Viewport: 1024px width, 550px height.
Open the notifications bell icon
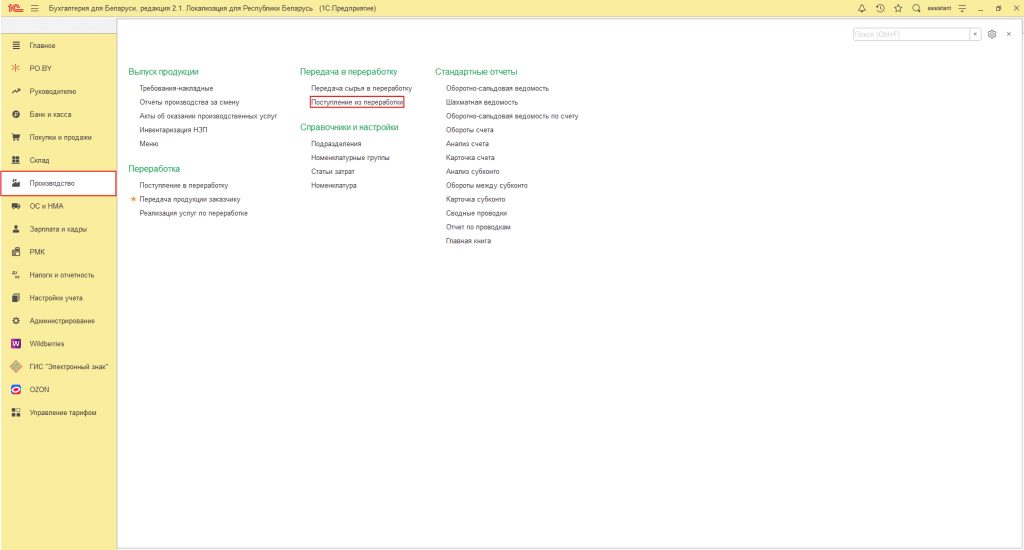[862, 8]
